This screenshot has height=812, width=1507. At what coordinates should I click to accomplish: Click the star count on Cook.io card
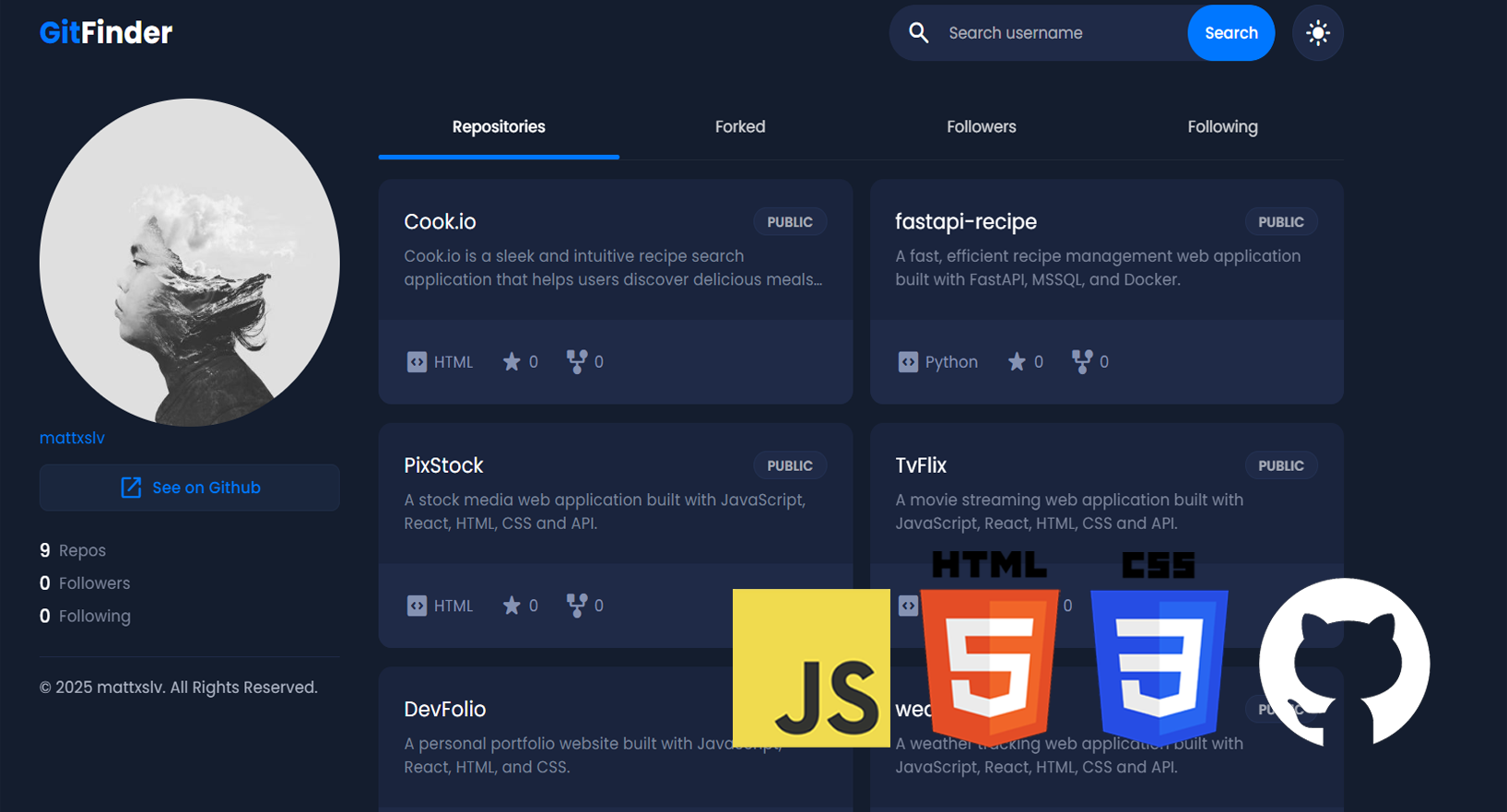tap(534, 362)
